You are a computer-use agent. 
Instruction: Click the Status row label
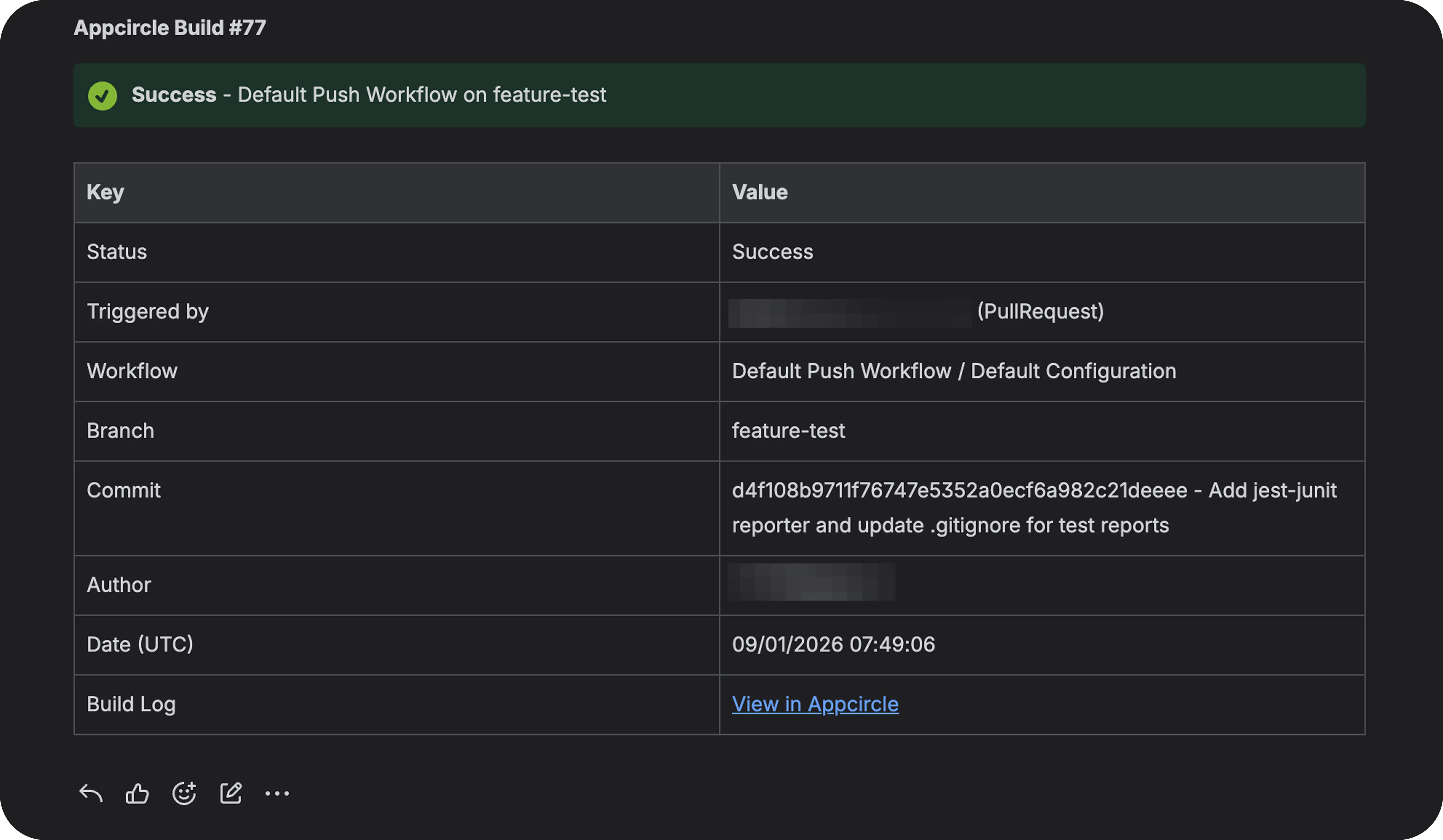tap(117, 252)
